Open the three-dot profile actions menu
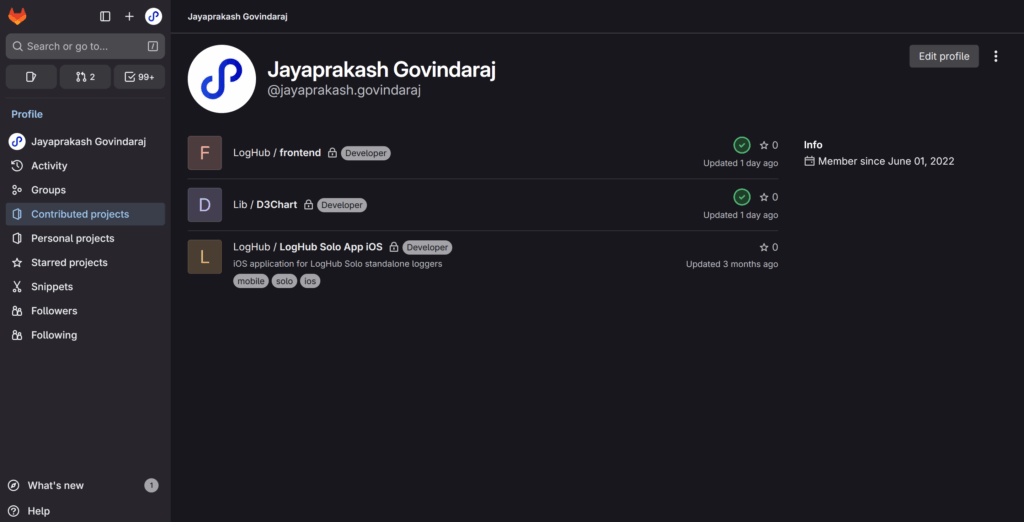This screenshot has width=1024, height=522. [x=995, y=56]
